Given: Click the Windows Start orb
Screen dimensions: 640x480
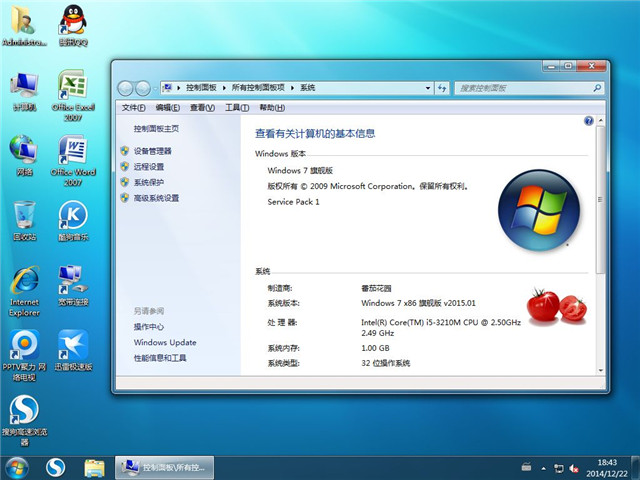Looking at the screenshot, I should [x=17, y=468].
